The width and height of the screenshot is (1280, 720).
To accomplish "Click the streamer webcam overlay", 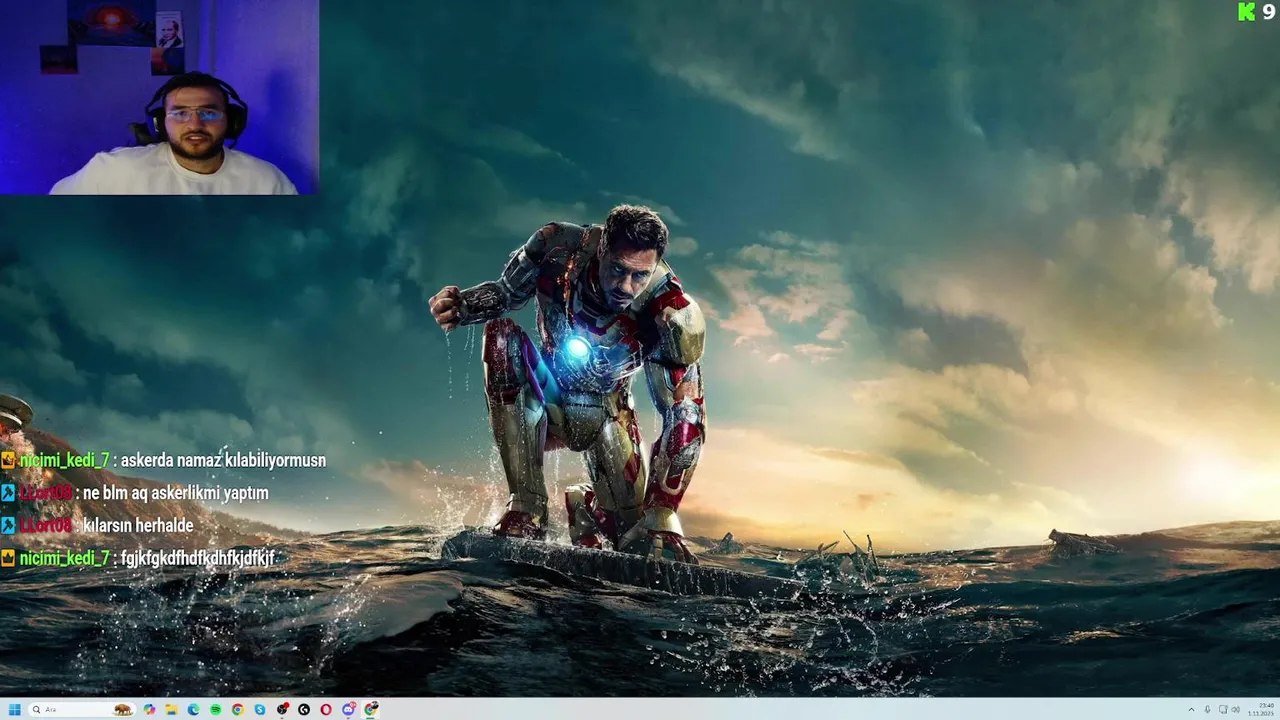I will (x=160, y=97).
